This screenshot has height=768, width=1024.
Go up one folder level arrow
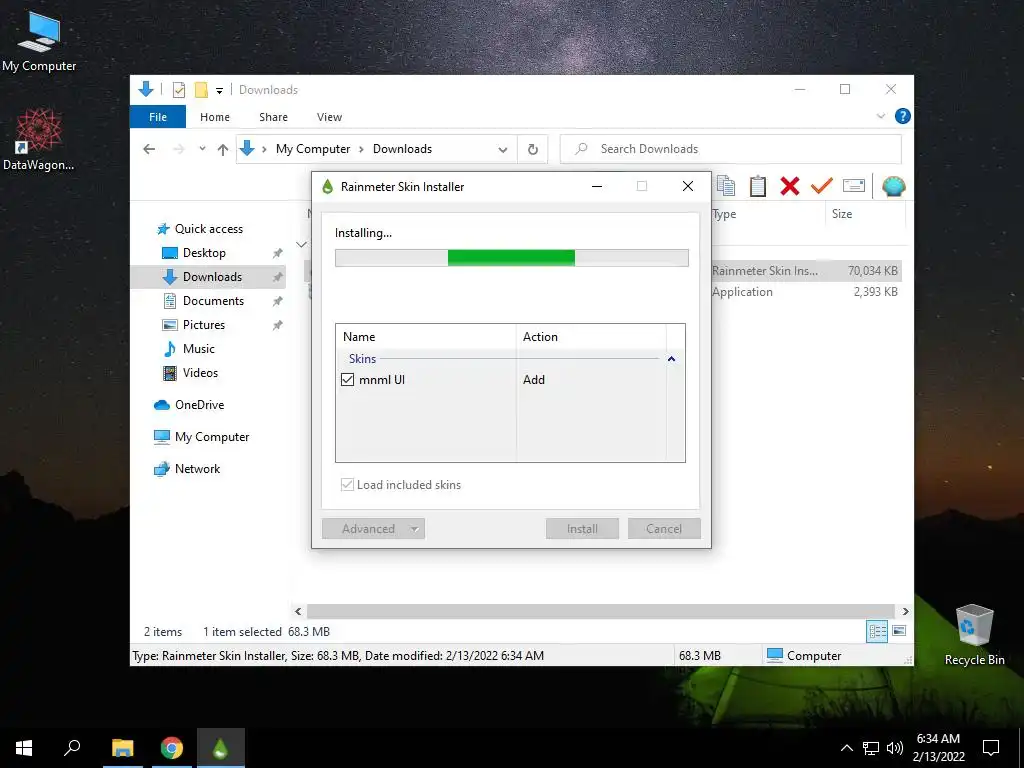point(223,149)
